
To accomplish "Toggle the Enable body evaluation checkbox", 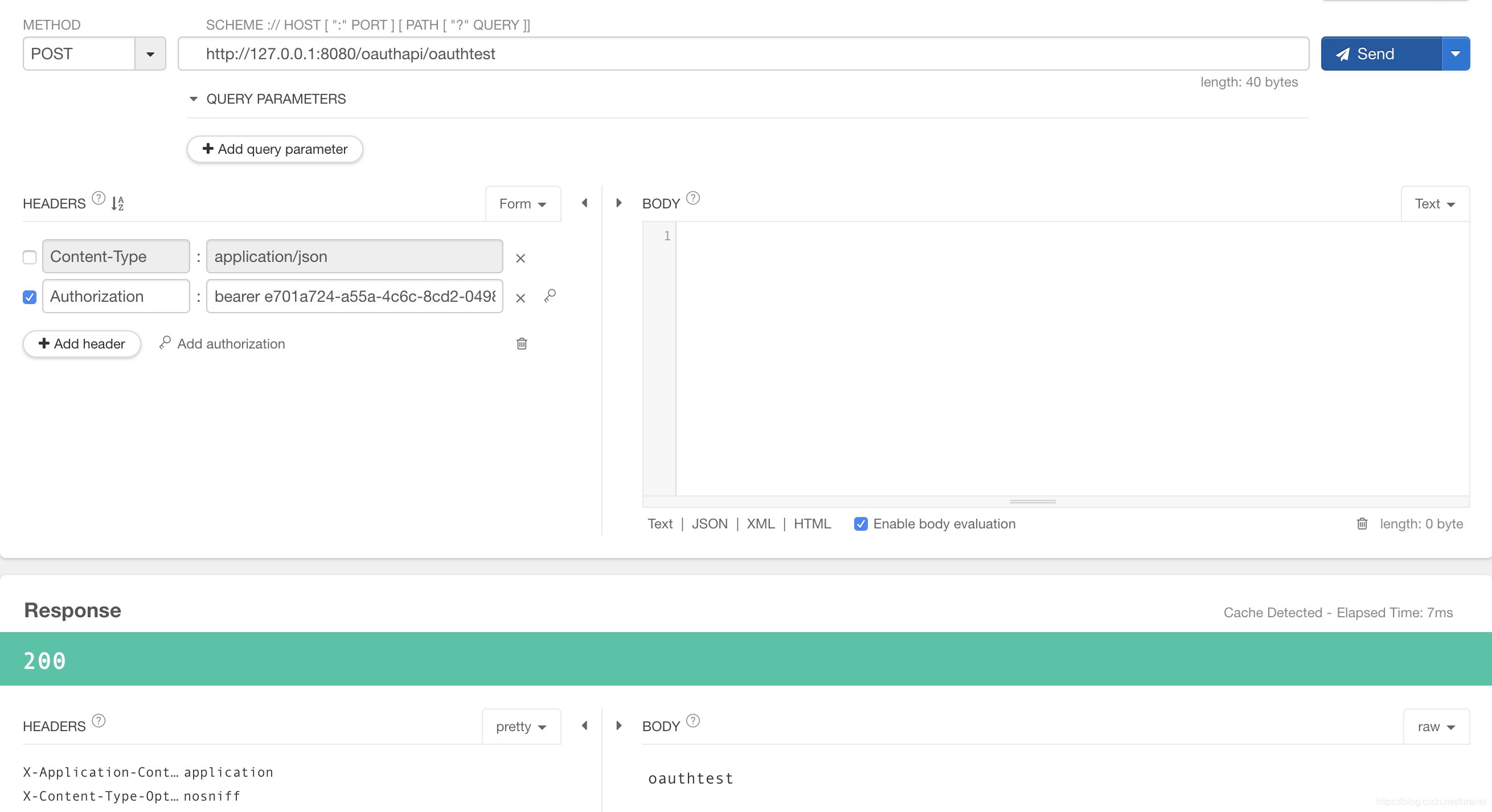I will (x=860, y=523).
